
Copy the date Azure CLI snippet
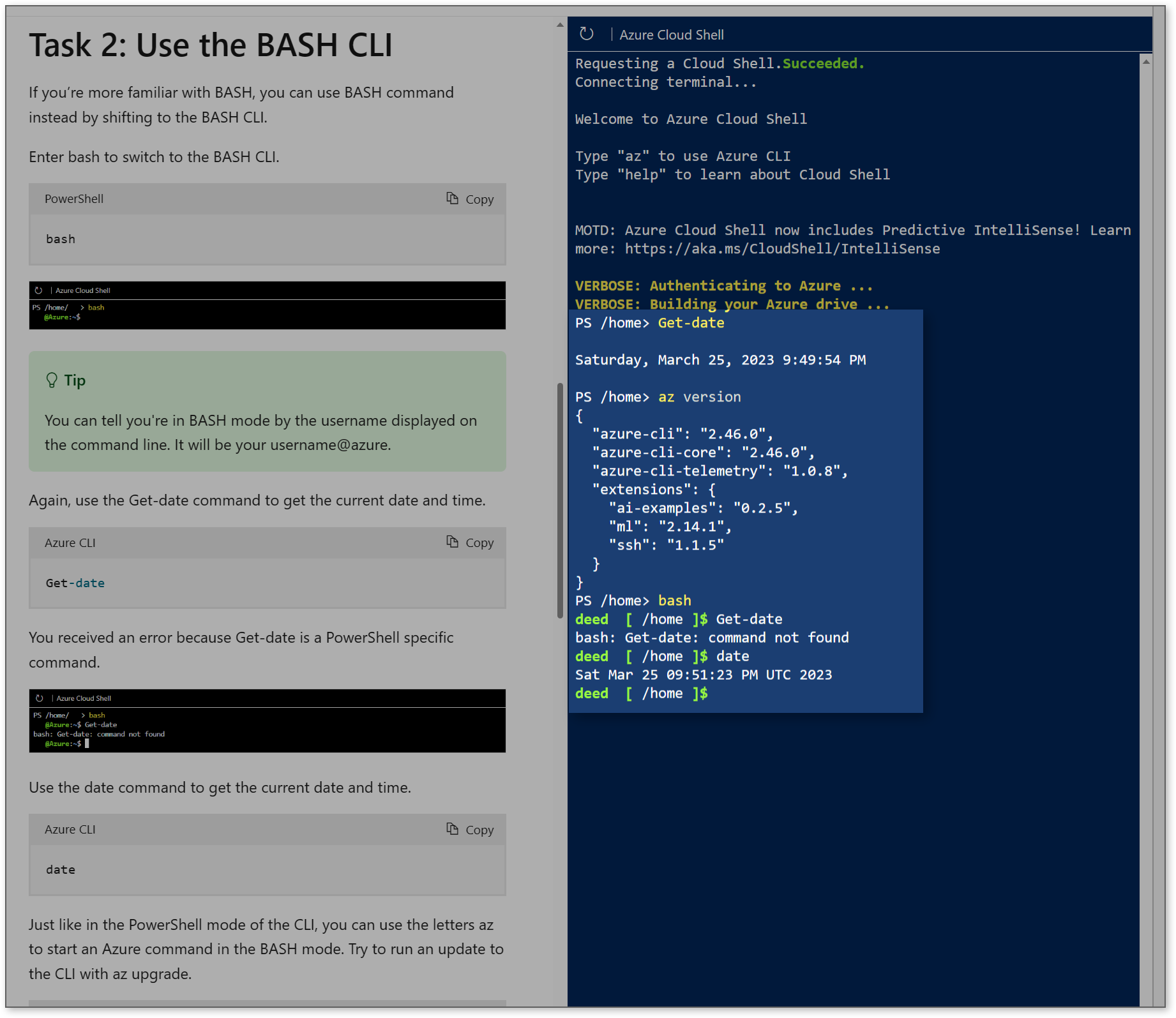470,830
